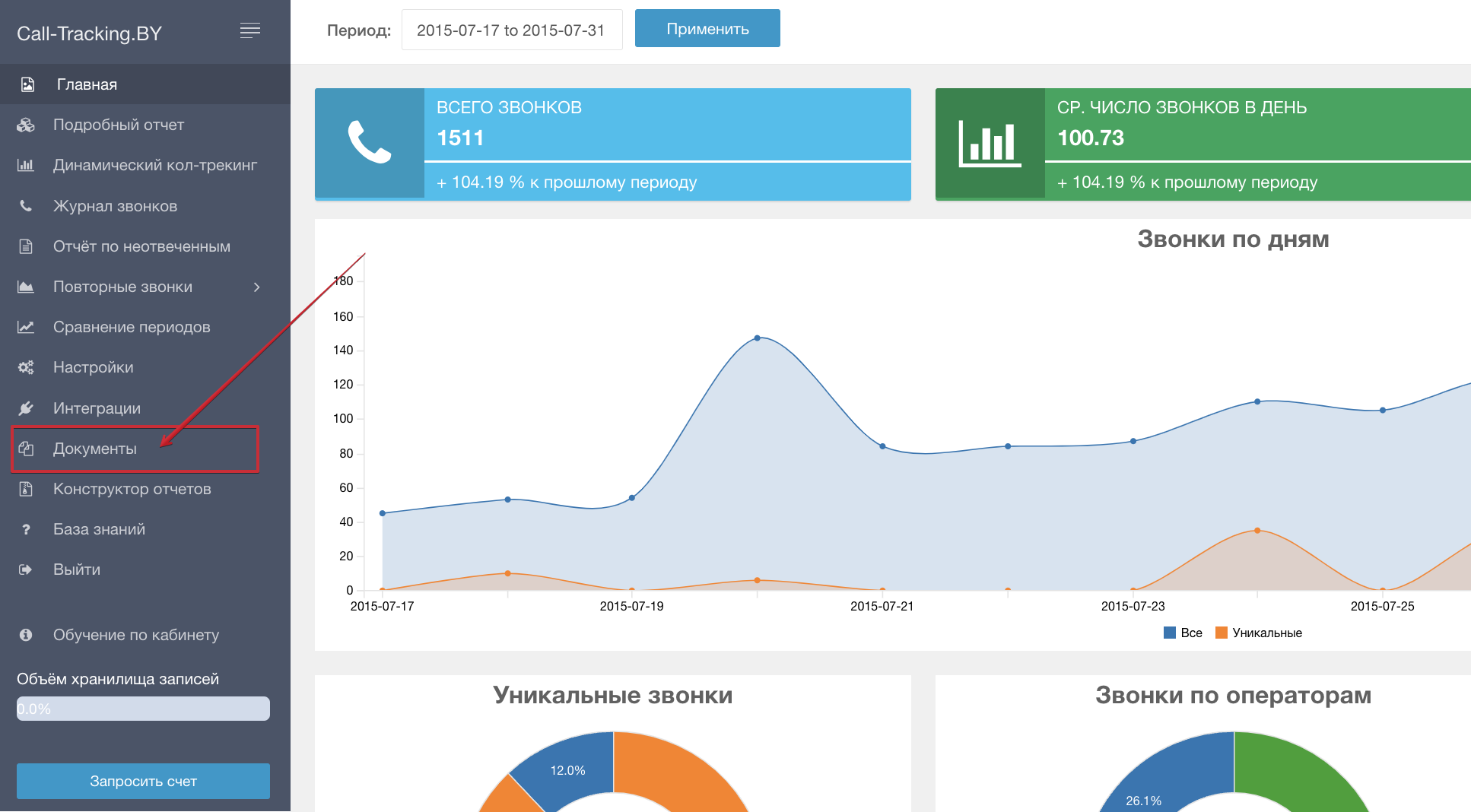The image size is (1471, 812).
Task: Open Отчёт по неотвеченным
Action: (x=145, y=246)
